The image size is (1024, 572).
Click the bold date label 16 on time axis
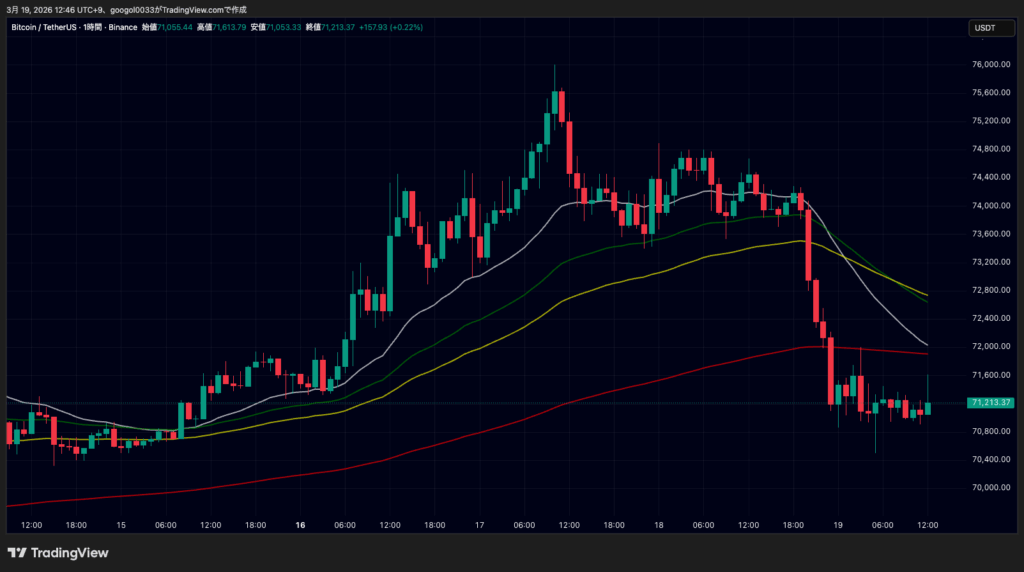pyautogui.click(x=300, y=524)
